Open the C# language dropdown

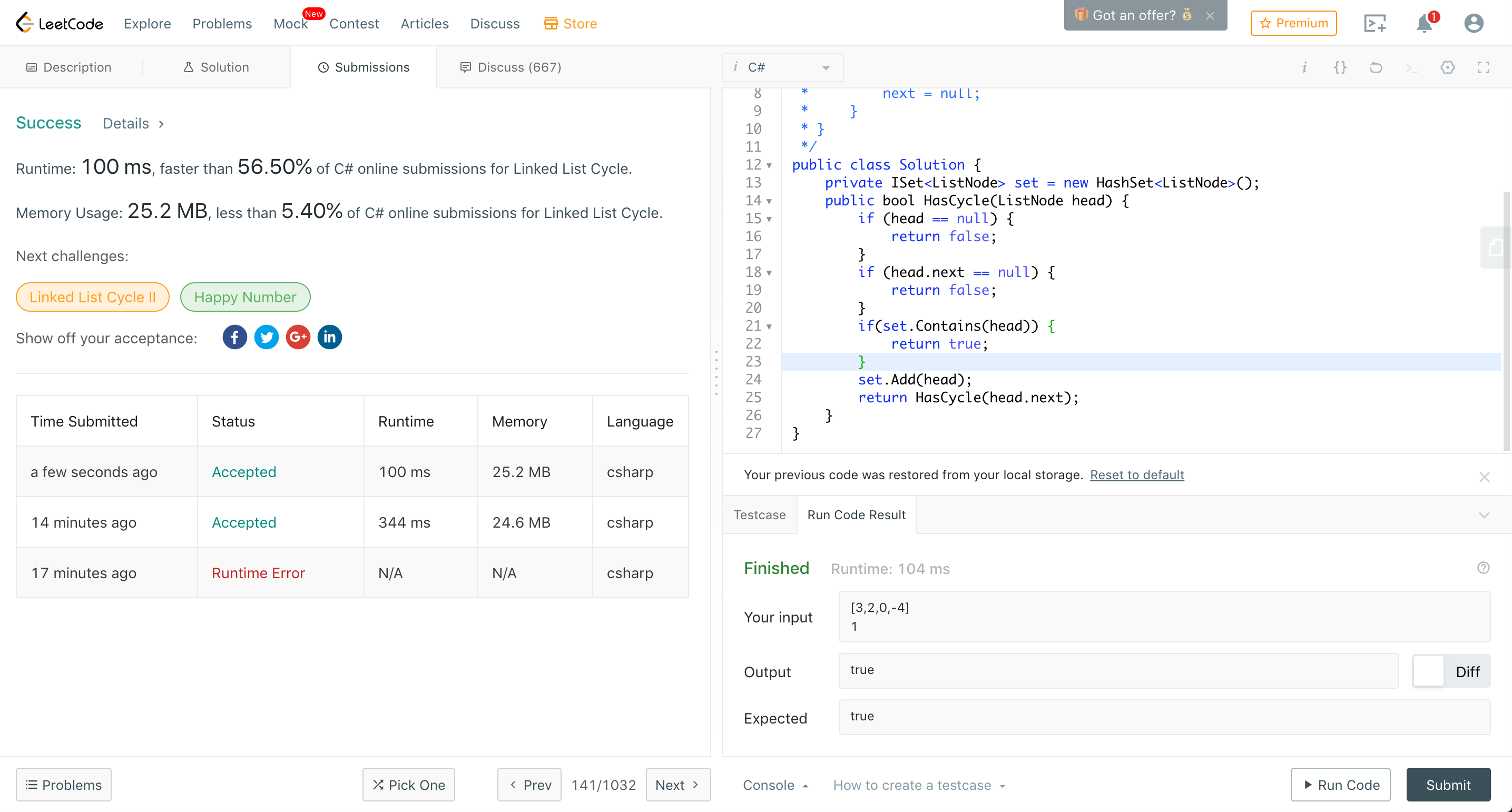(x=782, y=67)
